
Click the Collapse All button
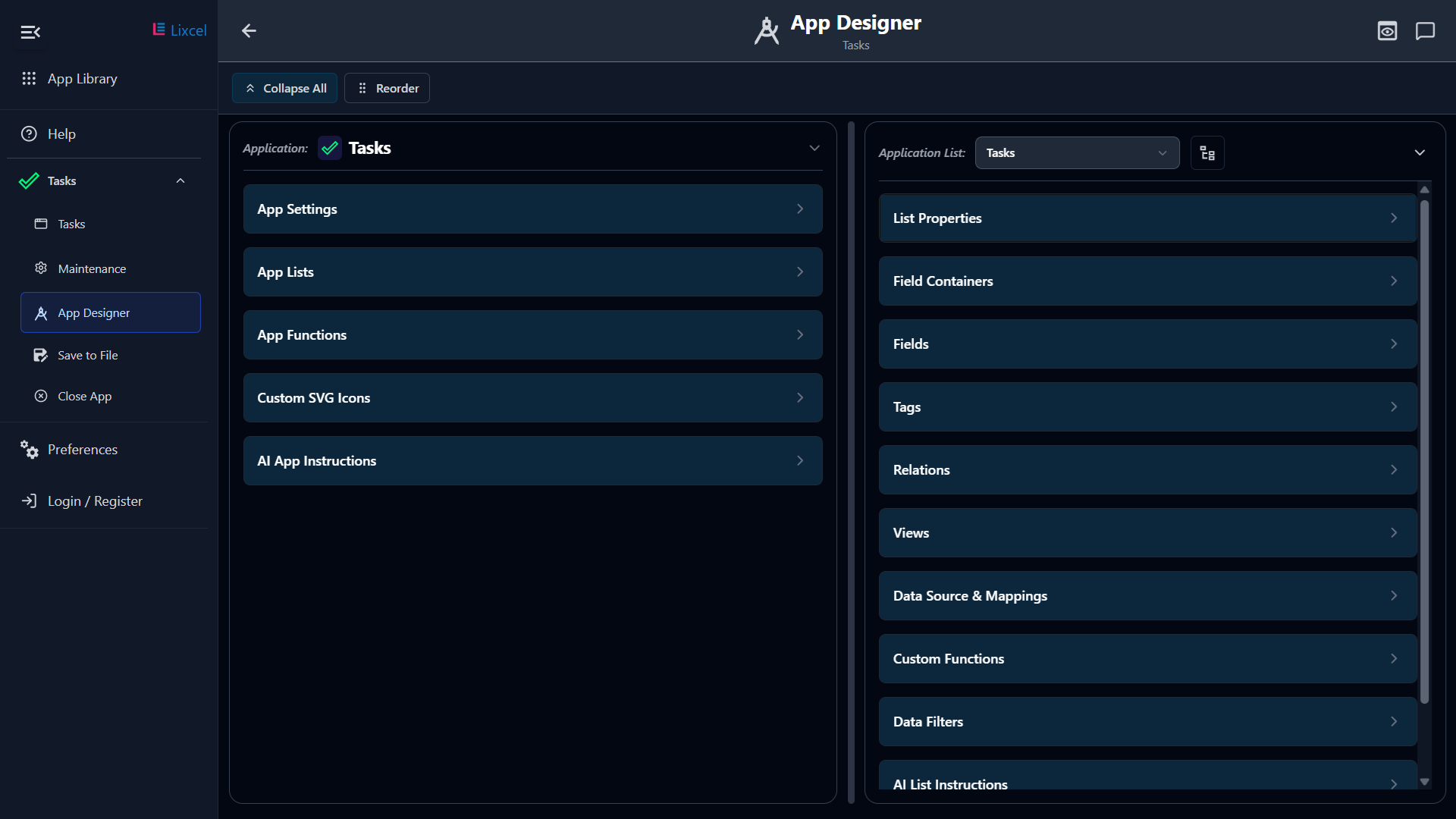coord(284,89)
